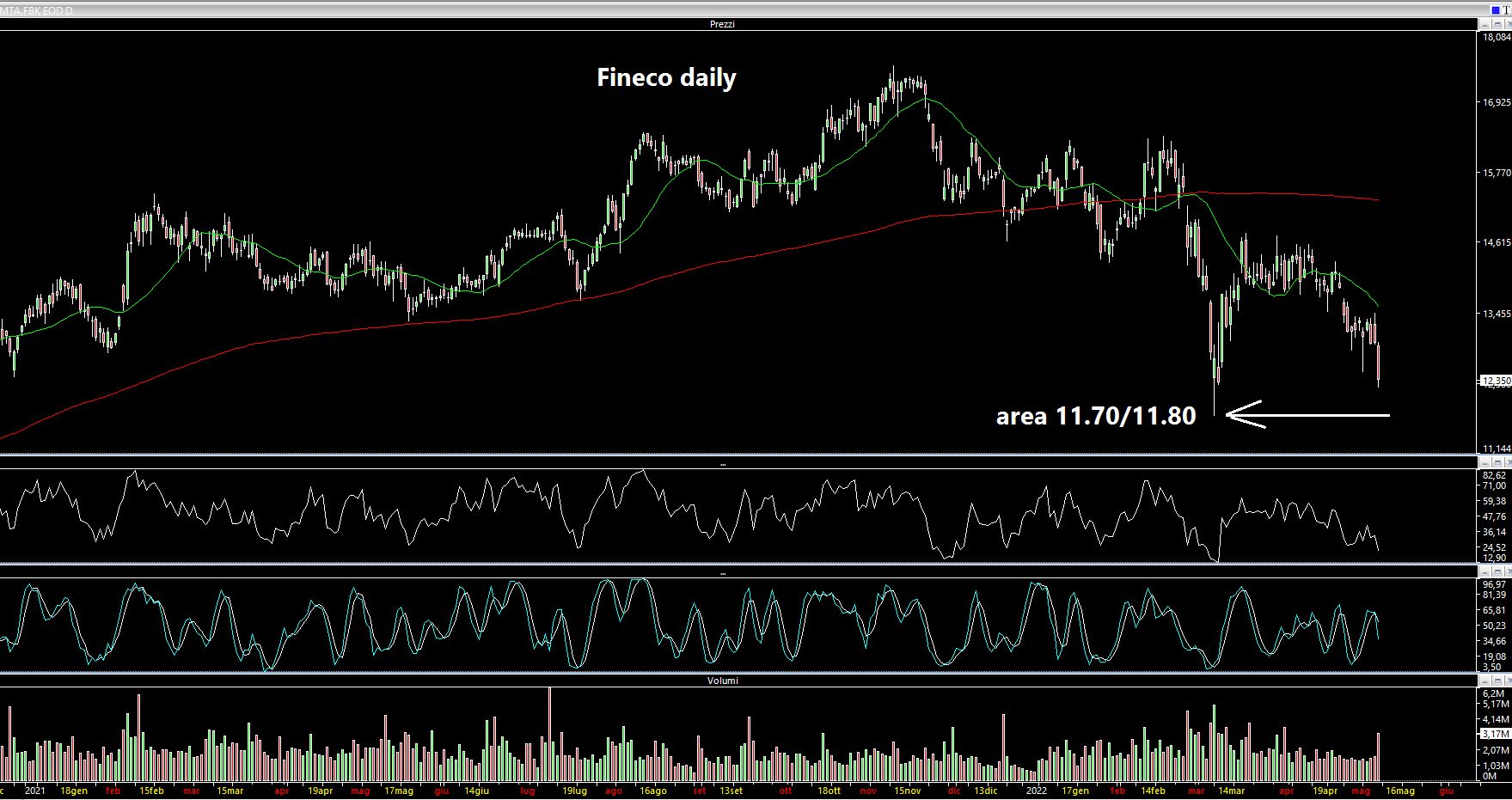Click the 14mar date label

tap(1230, 790)
